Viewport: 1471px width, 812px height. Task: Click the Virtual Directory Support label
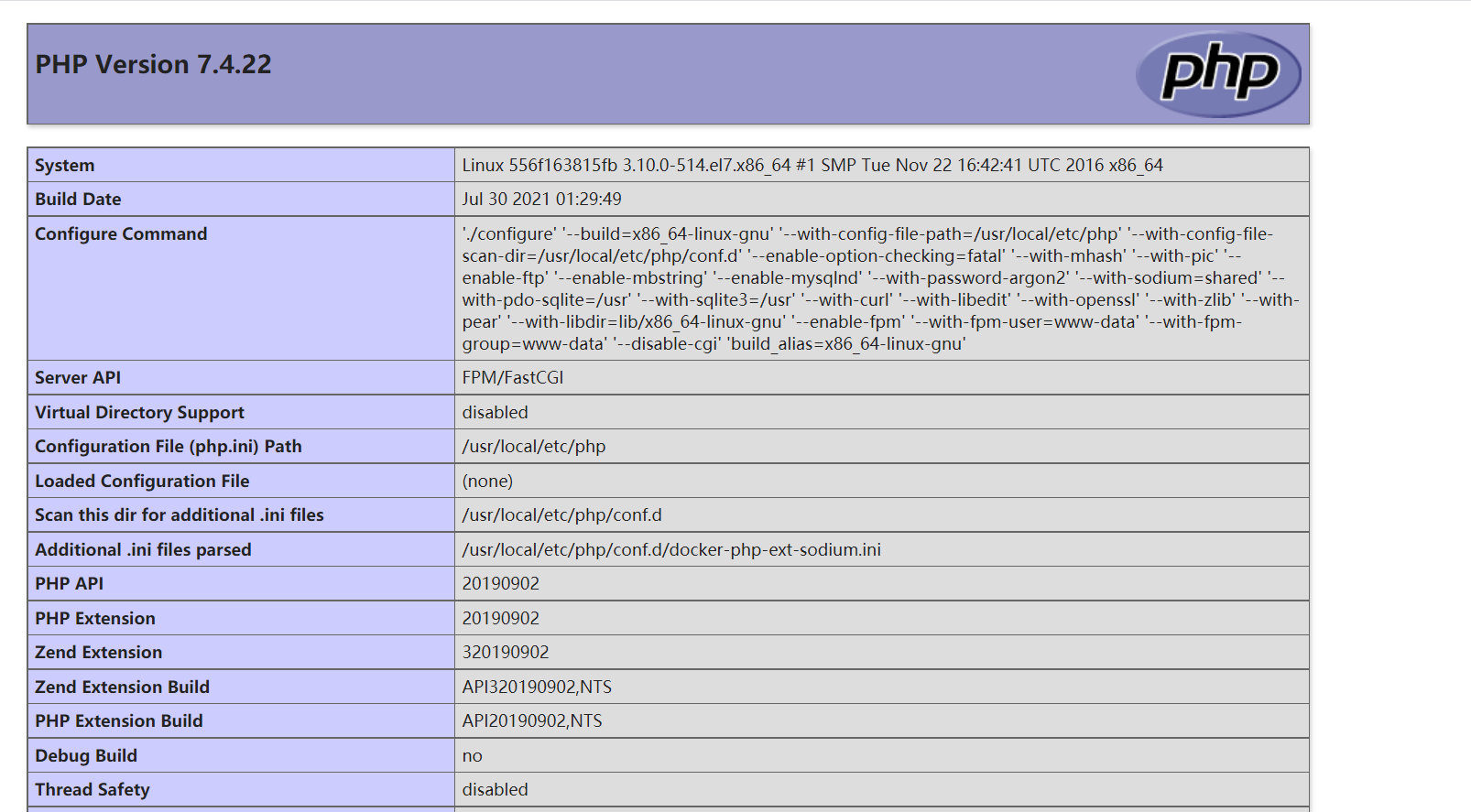[x=140, y=412]
